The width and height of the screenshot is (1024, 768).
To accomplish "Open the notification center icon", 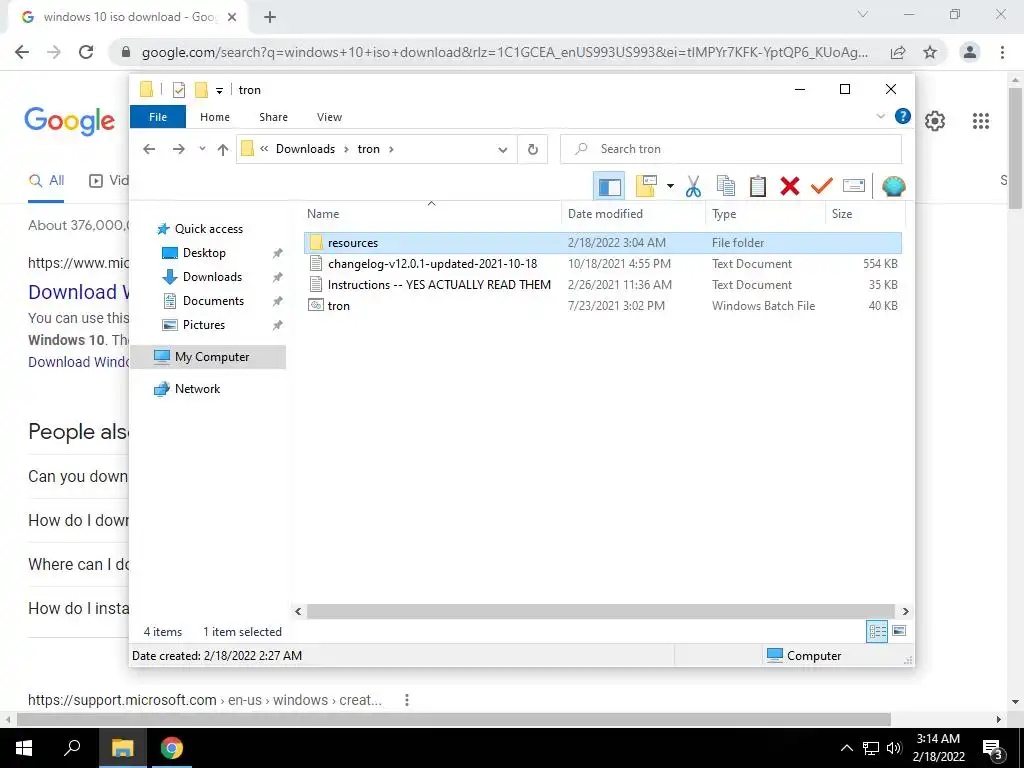I will click(993, 748).
